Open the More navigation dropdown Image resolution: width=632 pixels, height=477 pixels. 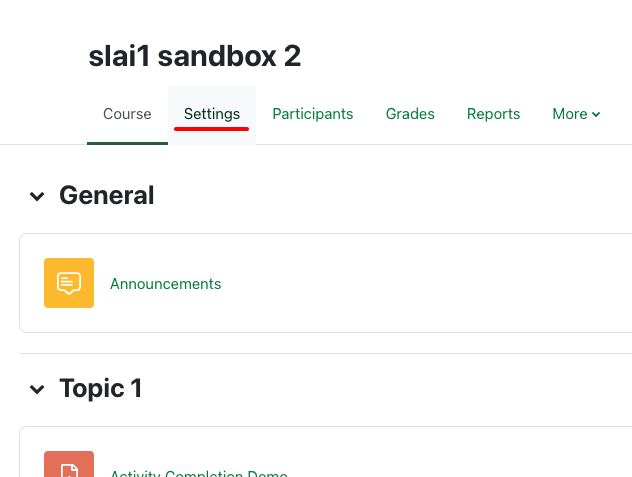coord(575,114)
